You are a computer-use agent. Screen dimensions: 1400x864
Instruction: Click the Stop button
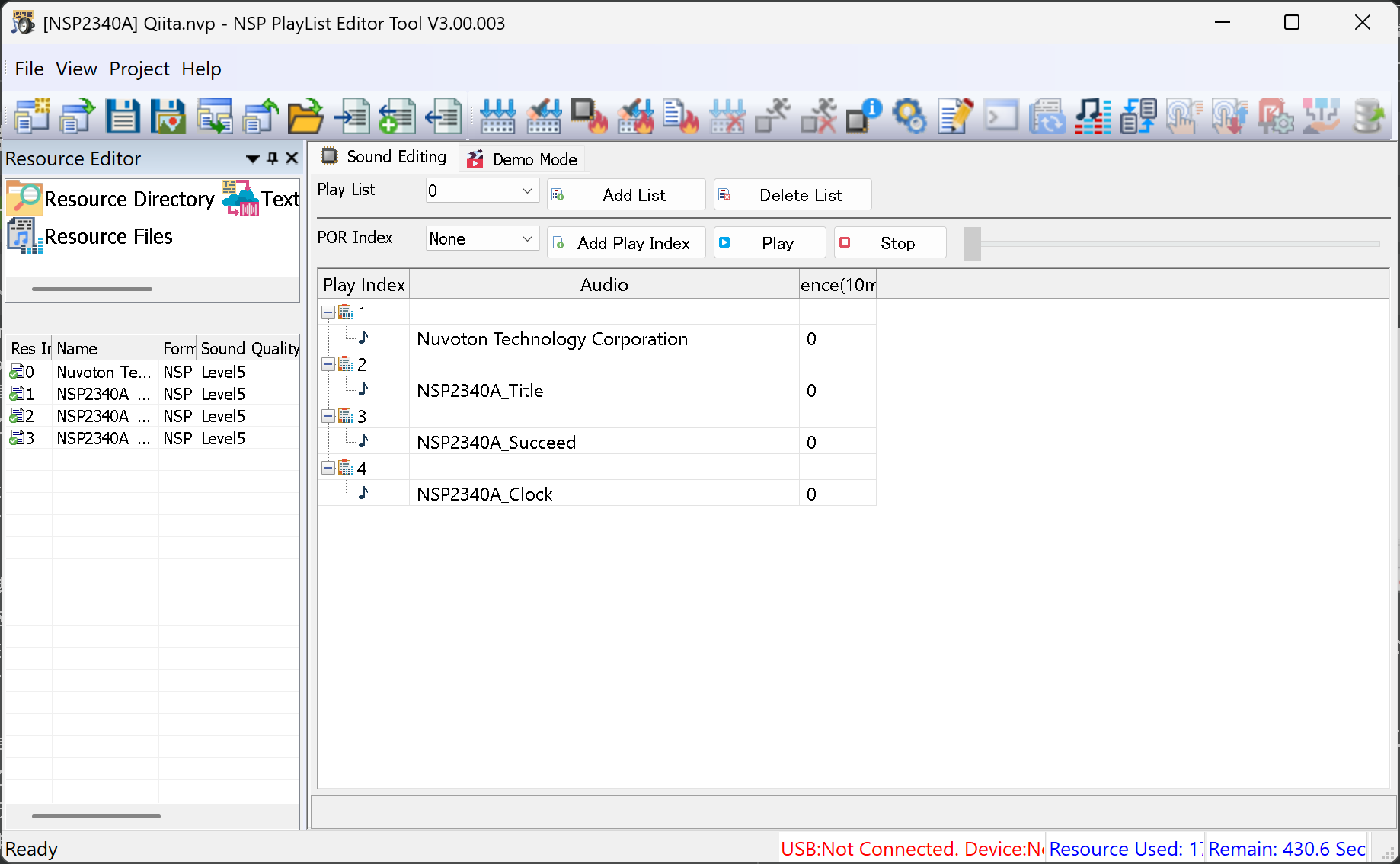890,243
